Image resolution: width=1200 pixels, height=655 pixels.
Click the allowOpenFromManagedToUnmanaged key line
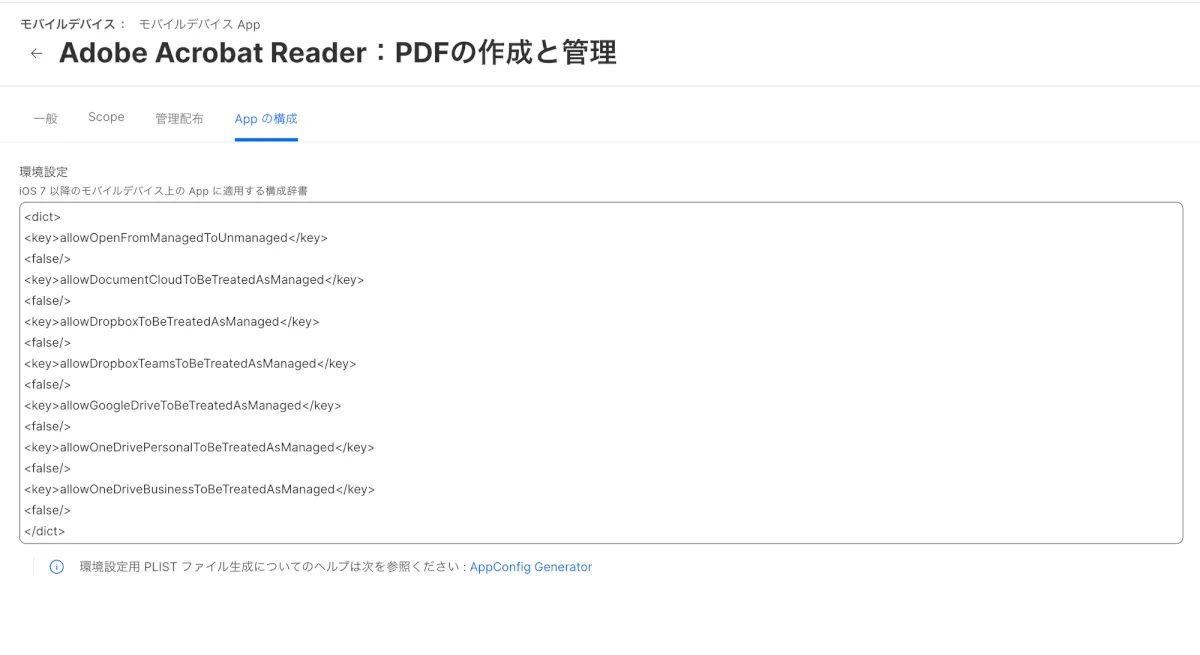176,238
